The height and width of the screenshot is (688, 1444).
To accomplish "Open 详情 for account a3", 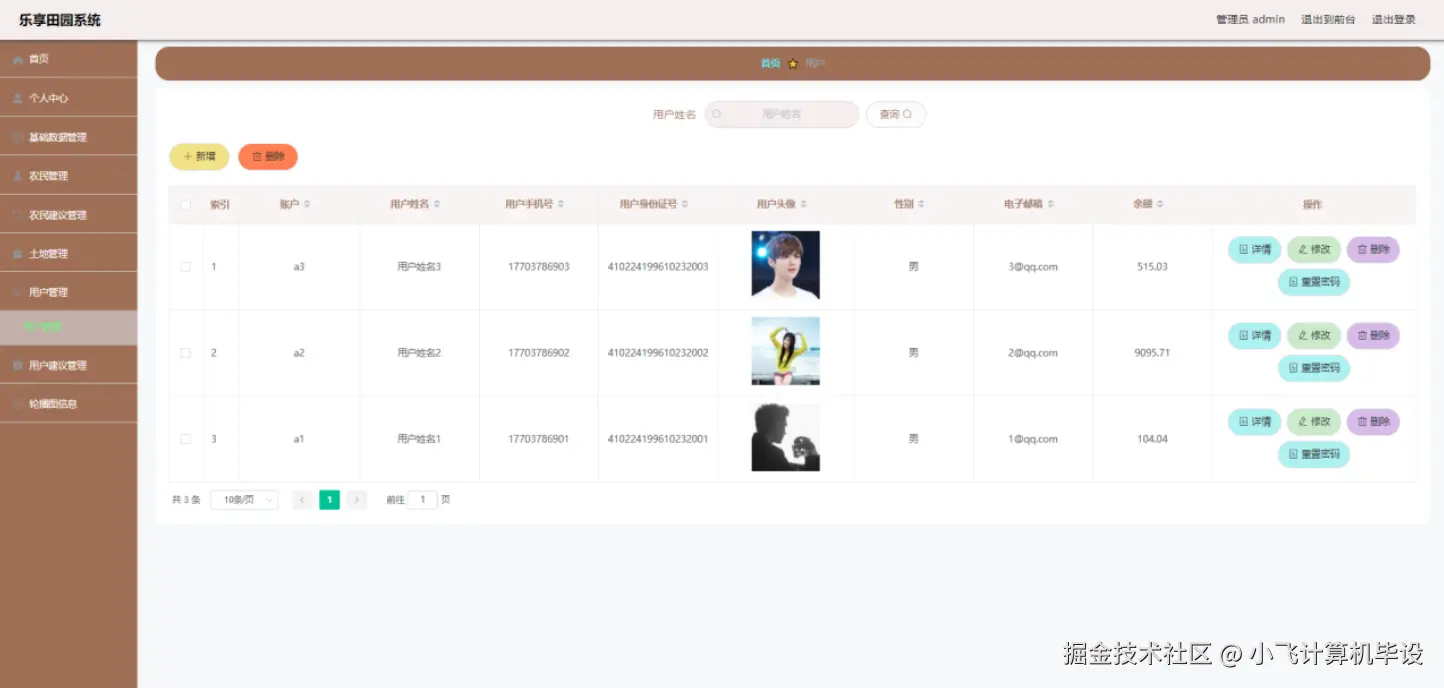I will click(1254, 250).
